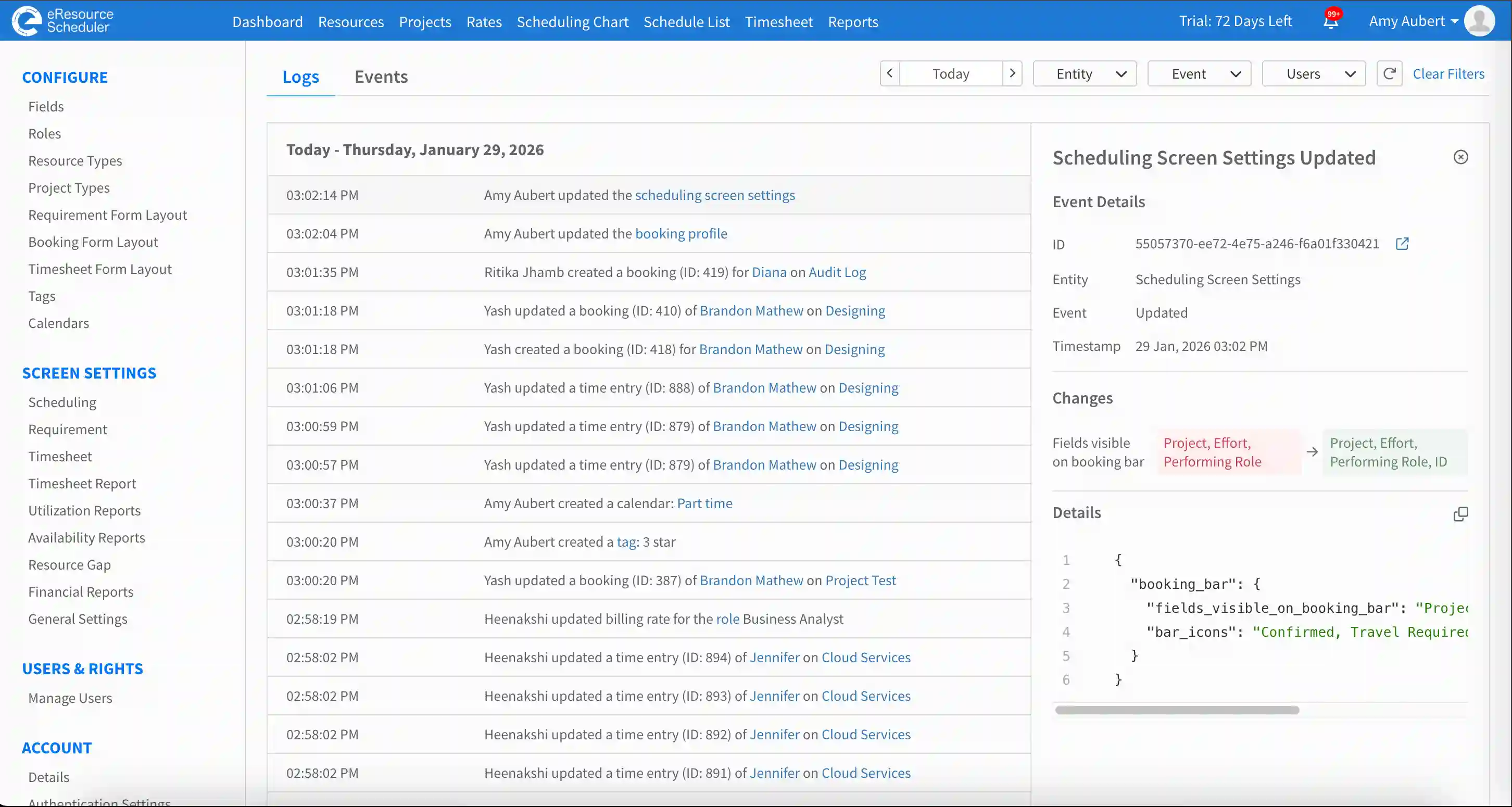Open the booking profile link
The height and width of the screenshot is (807, 1512).
coord(681,233)
